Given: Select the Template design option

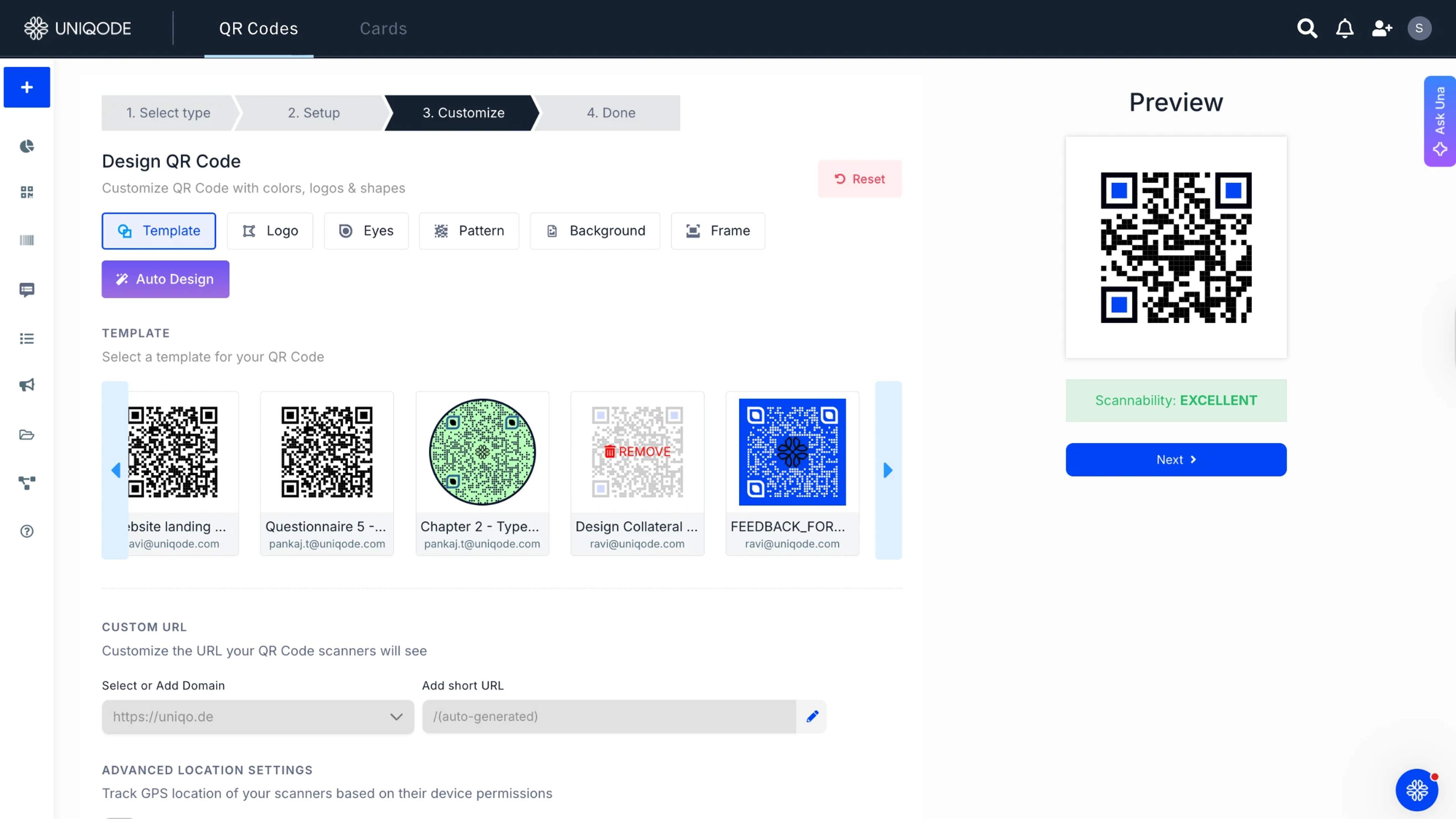Looking at the screenshot, I should coord(159,231).
